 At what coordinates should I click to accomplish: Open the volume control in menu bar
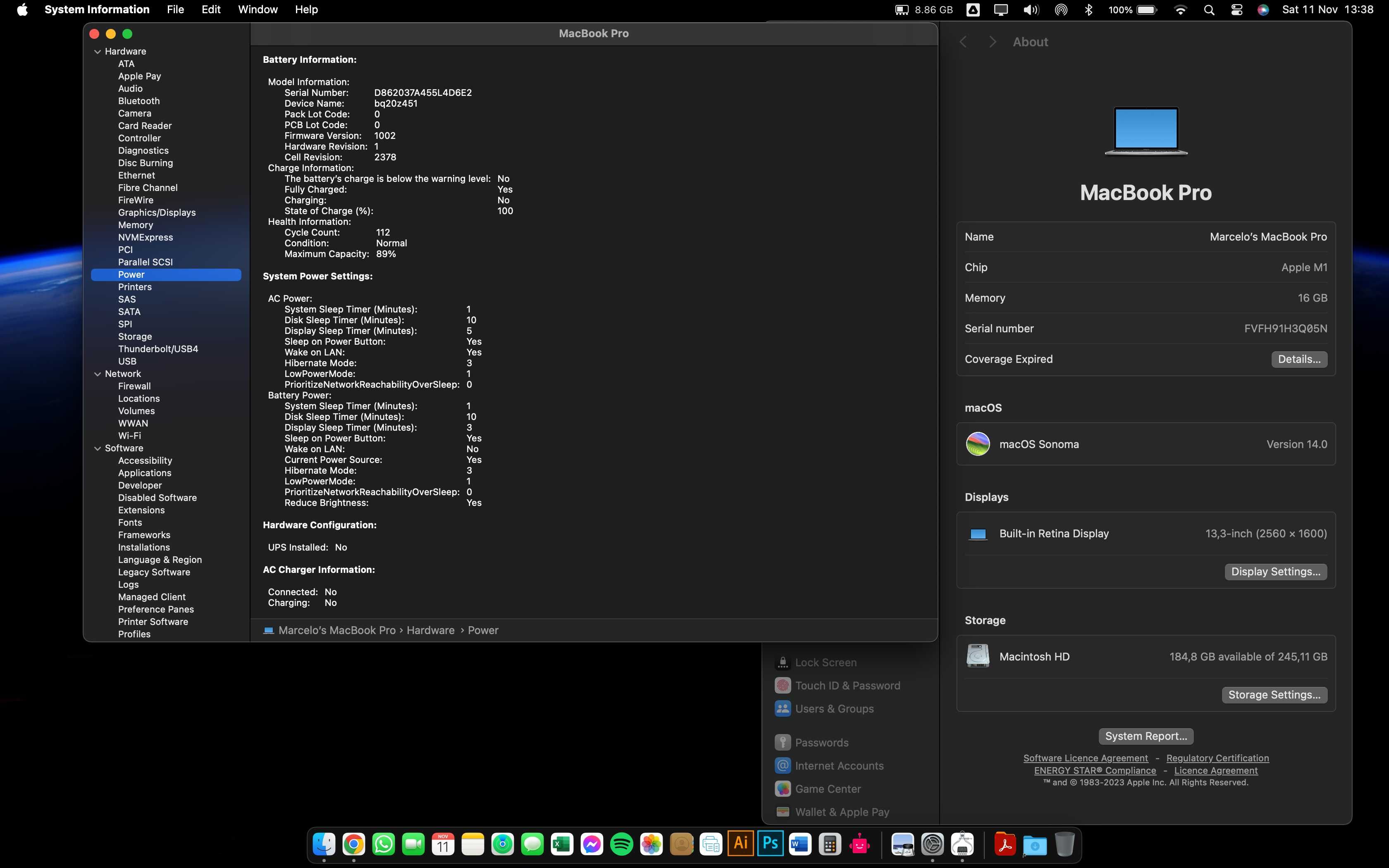[1031, 10]
